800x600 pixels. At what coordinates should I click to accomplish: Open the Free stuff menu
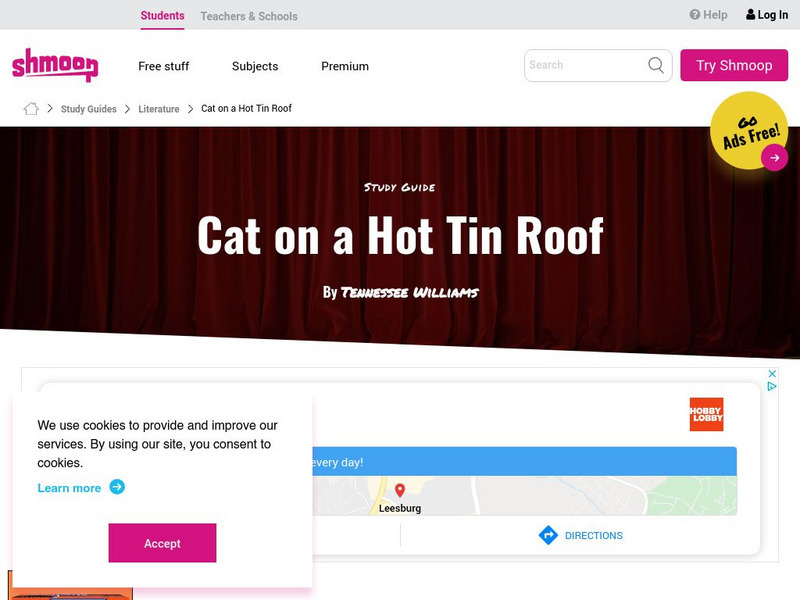pyautogui.click(x=163, y=66)
